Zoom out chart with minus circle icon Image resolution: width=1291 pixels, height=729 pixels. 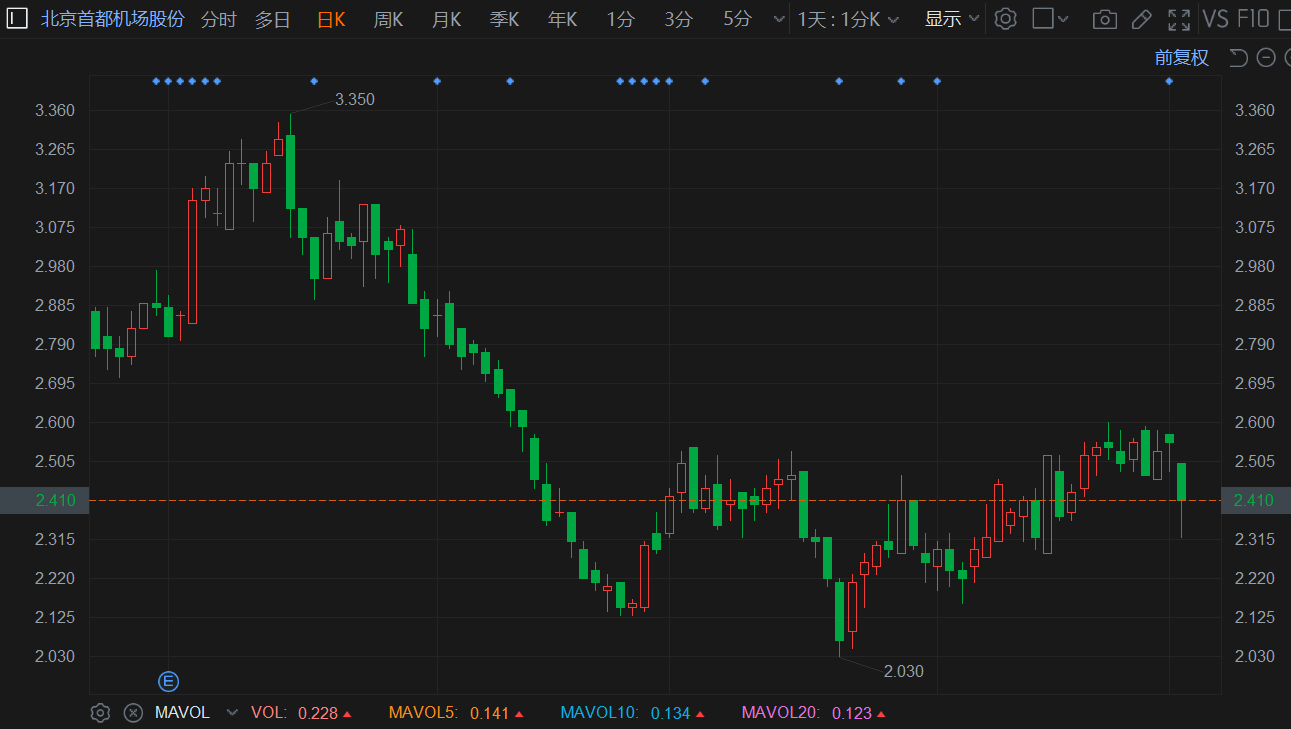[x=1266, y=58]
